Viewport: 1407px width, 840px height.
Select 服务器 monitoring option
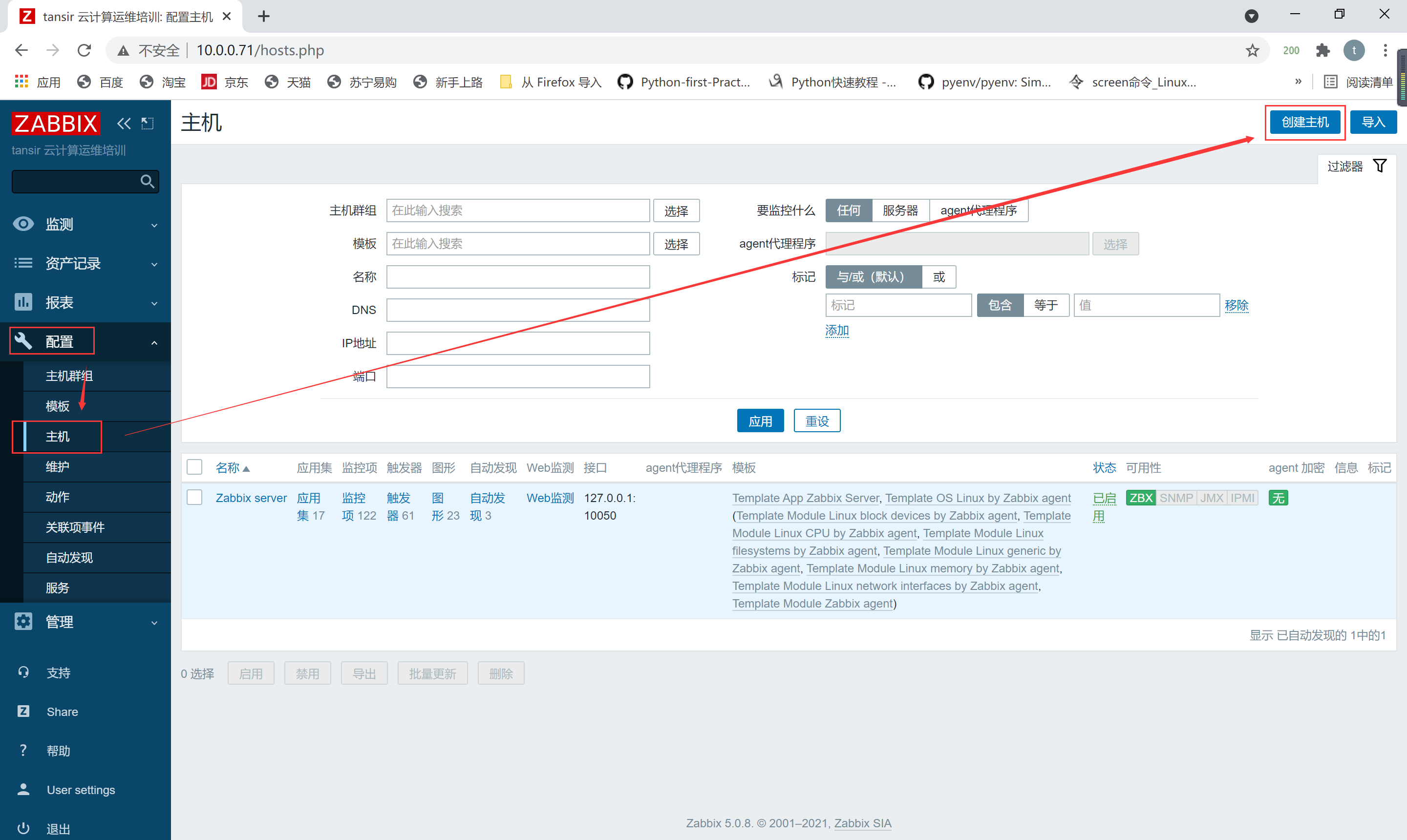pyautogui.click(x=900, y=210)
